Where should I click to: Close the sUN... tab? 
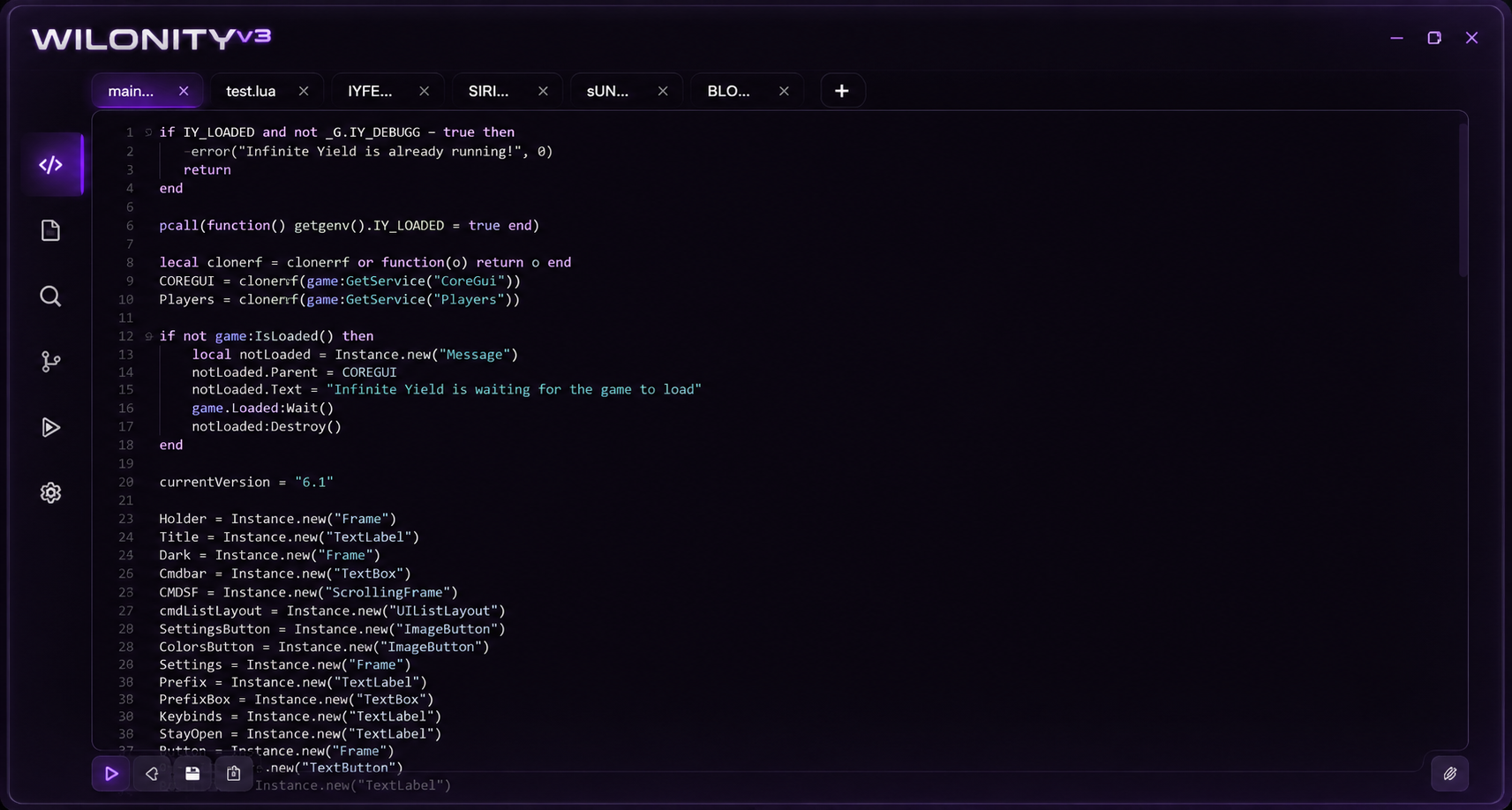663,91
